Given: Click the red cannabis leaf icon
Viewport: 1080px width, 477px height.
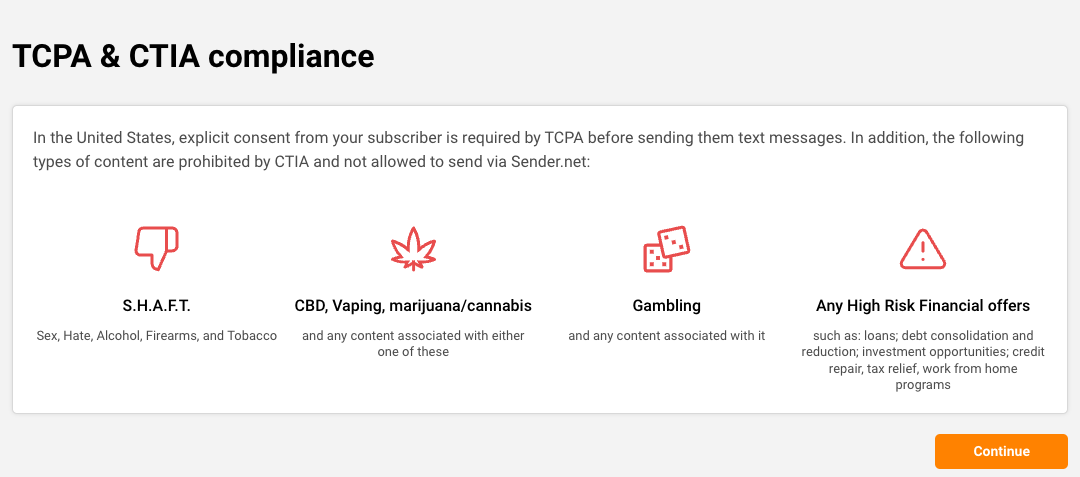Looking at the screenshot, I should coord(413,250).
